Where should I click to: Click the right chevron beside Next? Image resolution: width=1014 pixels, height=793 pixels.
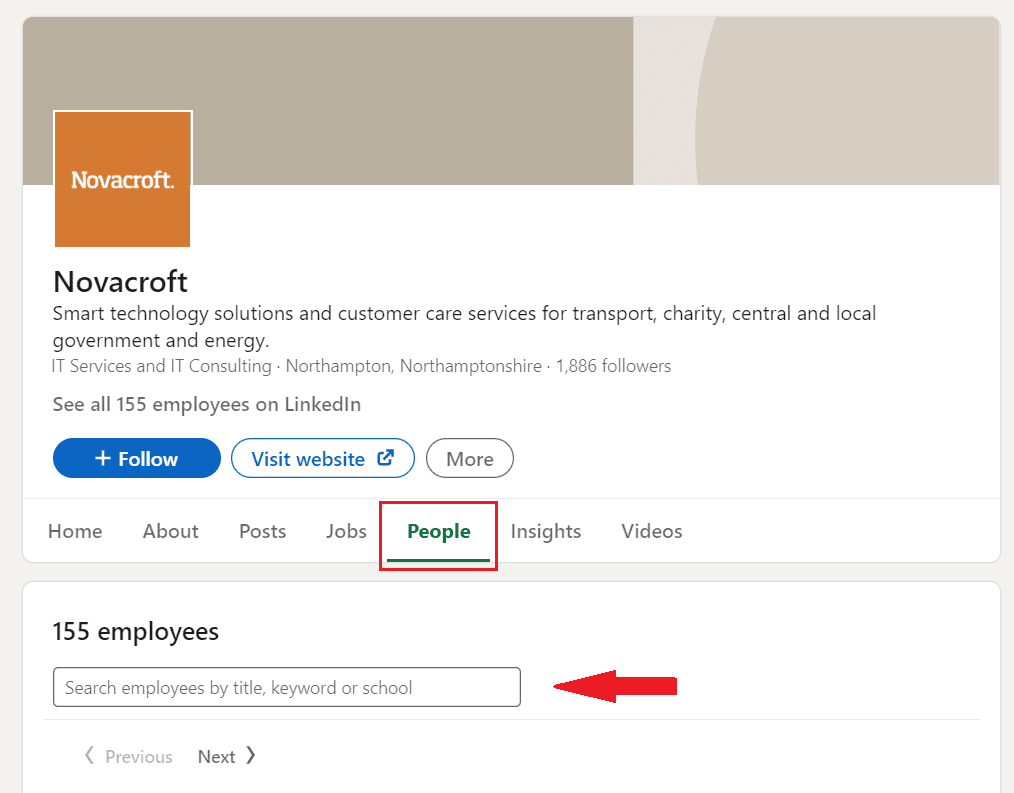pyautogui.click(x=251, y=755)
